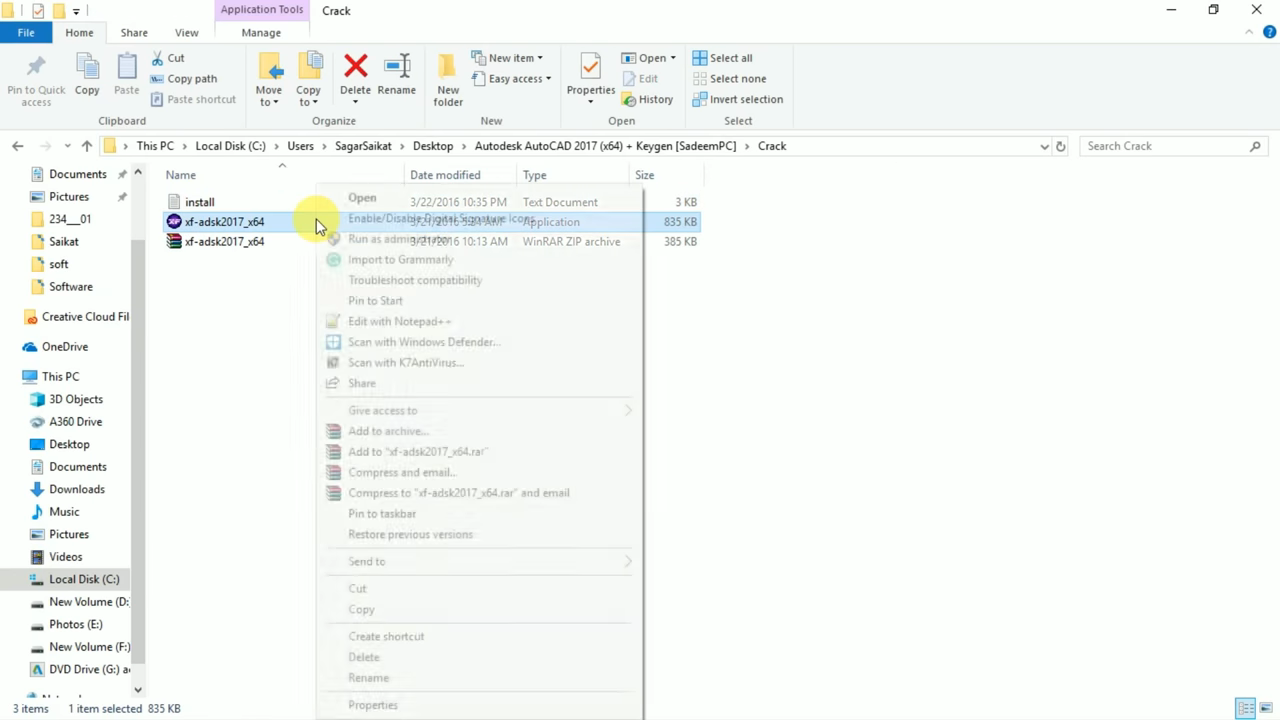Click Desktop in the address path
This screenshot has width=1280, height=720.
coord(433,146)
